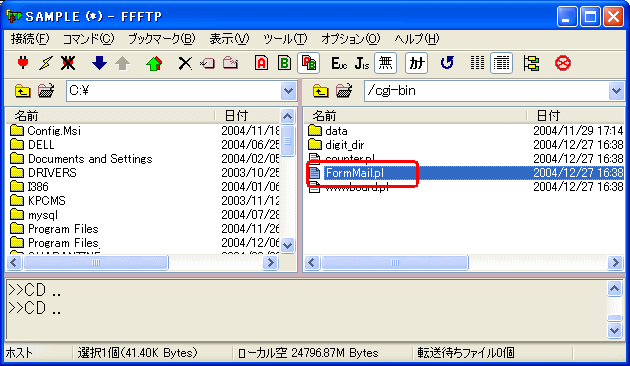The height and width of the screenshot is (366, 630).
Task: Select the DRIVERS local folder
Action: tap(52, 173)
